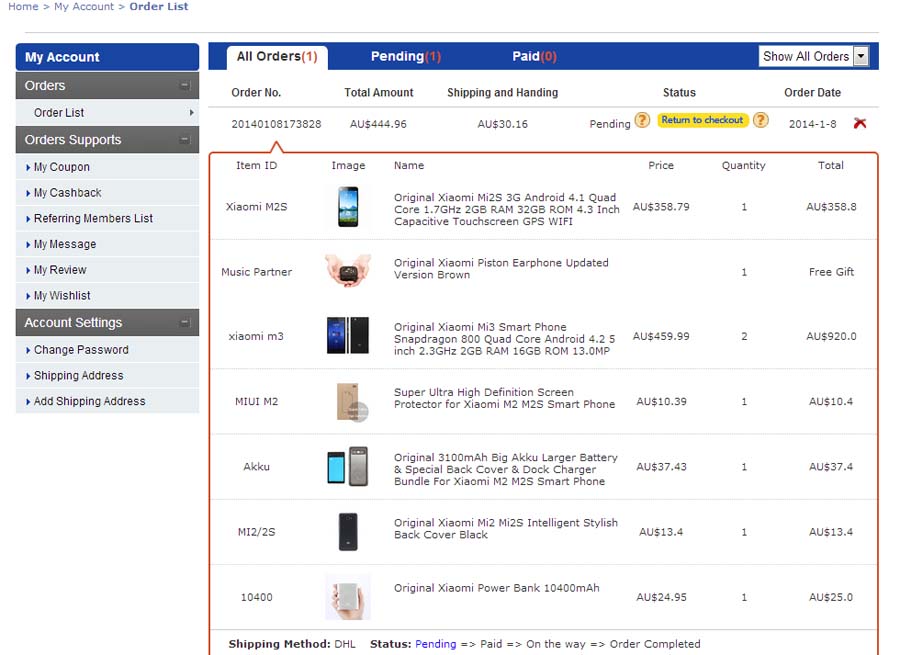Go to My Wishlist page
Viewport: 900px width, 655px height.
click(62, 296)
